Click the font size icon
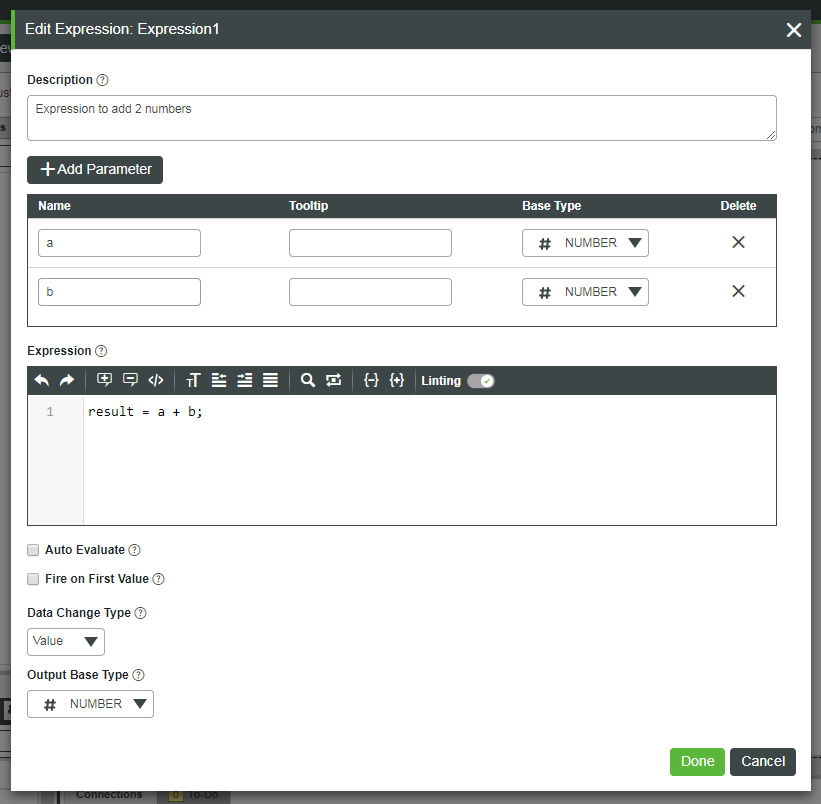This screenshot has height=804, width=821. click(193, 381)
